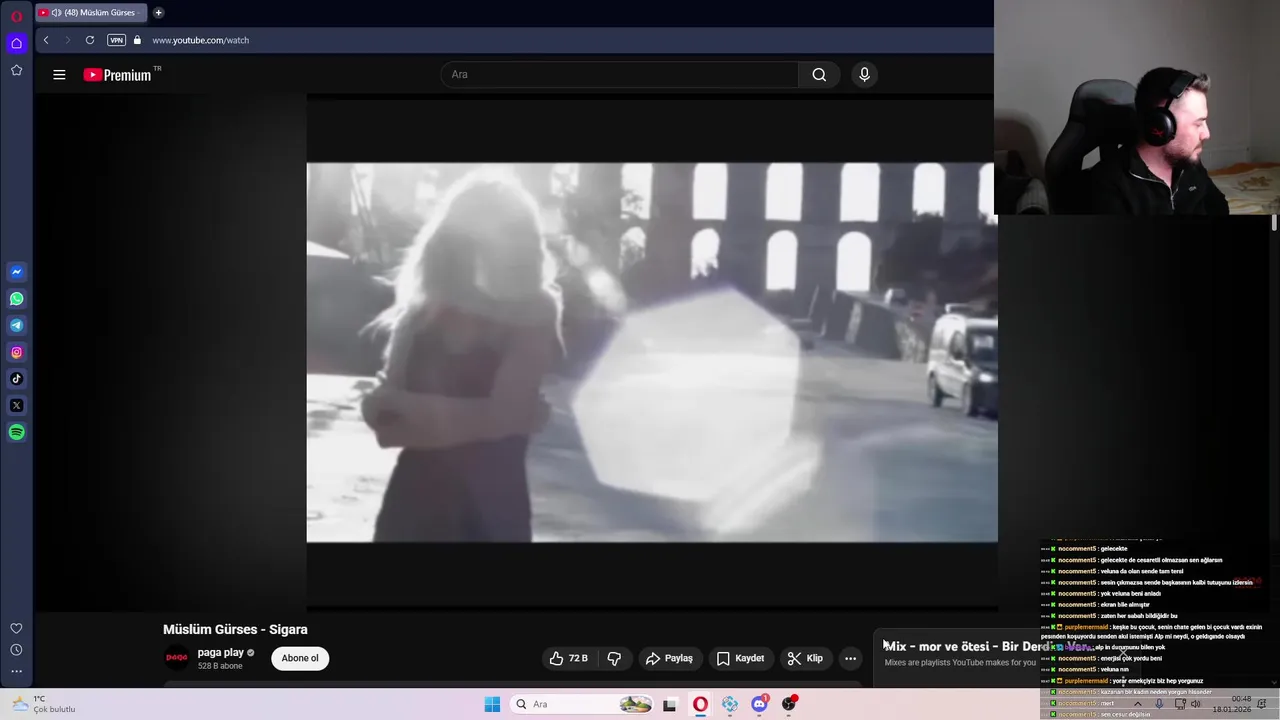
Task: Select the Müslüm Gürses YouTube tab
Action: point(91,13)
